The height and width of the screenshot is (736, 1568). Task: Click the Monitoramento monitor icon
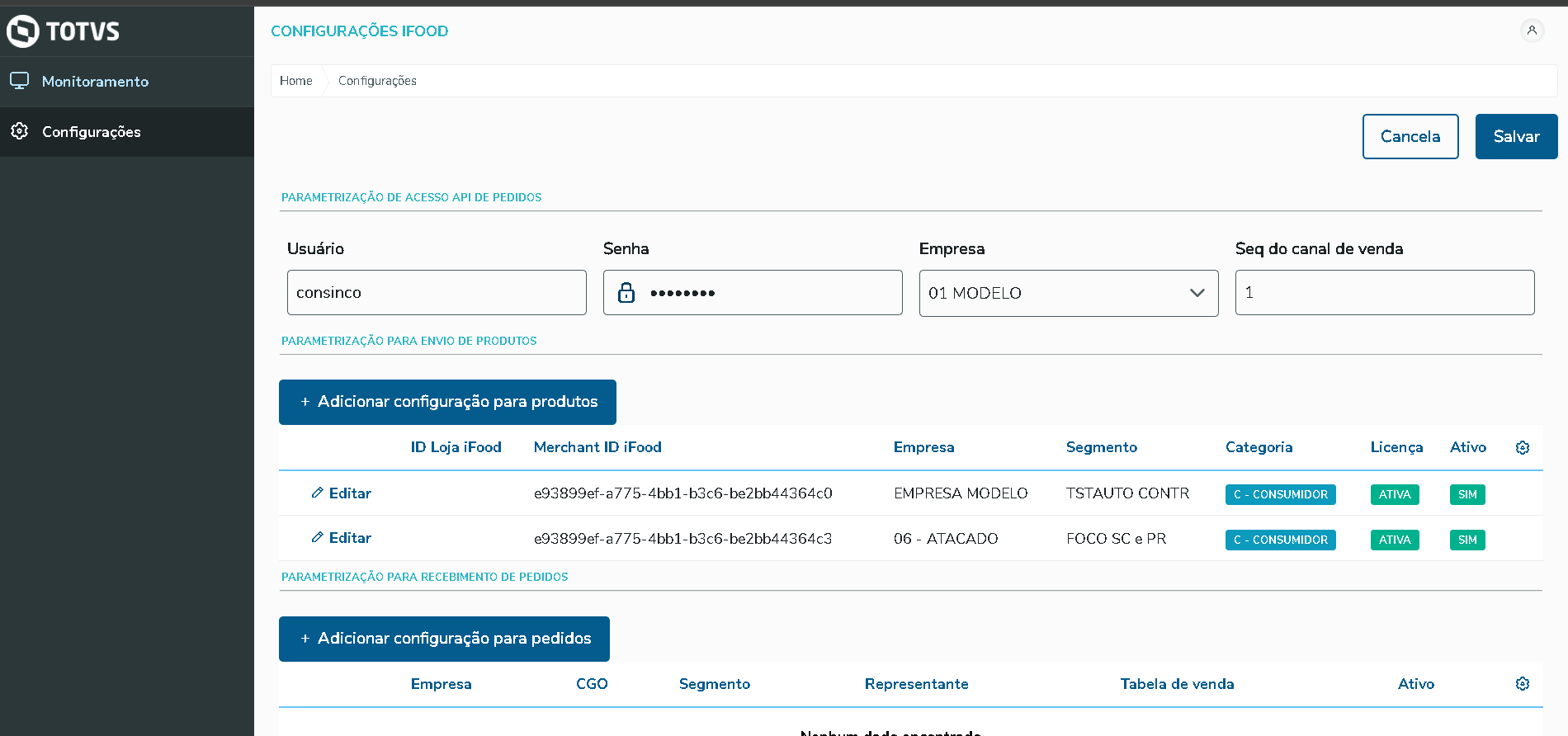(19, 81)
